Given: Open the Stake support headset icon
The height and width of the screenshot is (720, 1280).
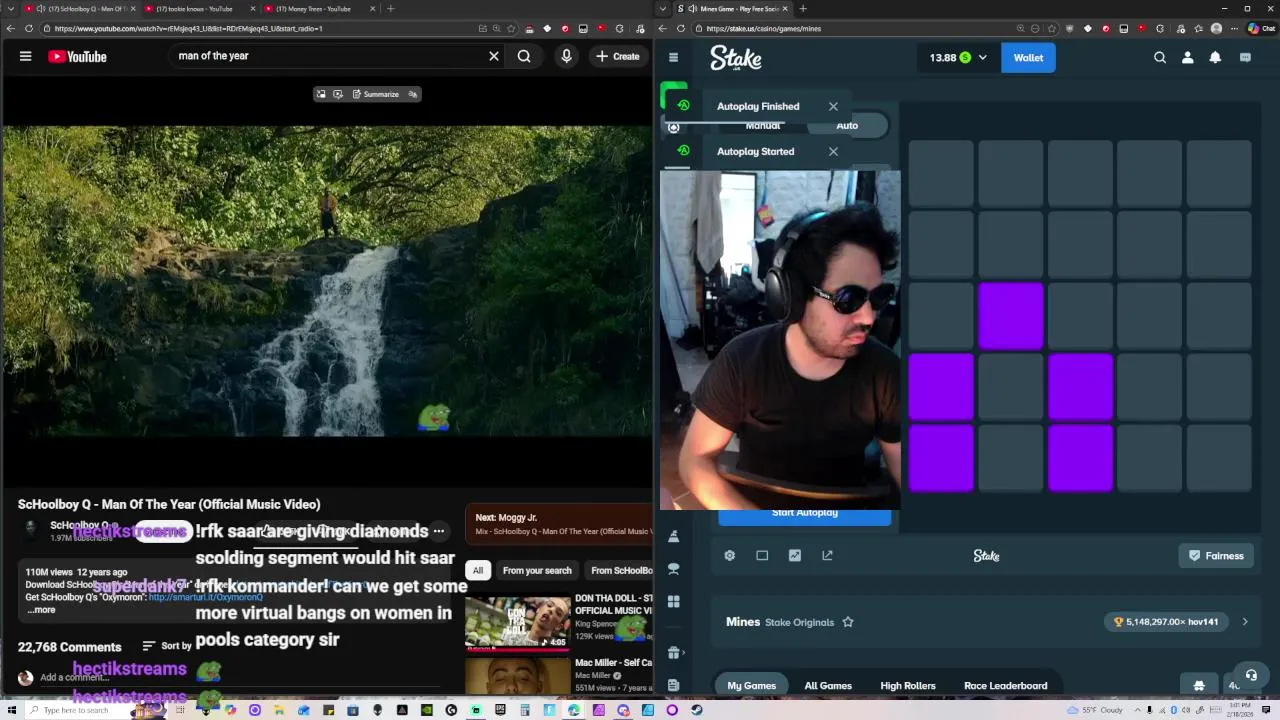Looking at the screenshot, I should (1251, 676).
